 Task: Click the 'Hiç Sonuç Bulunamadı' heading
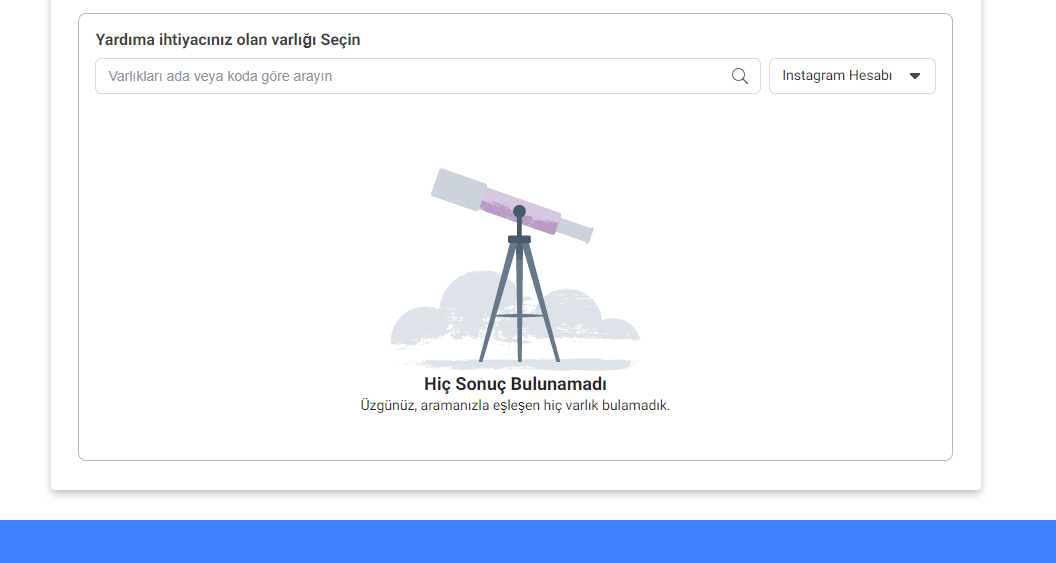[x=515, y=385]
